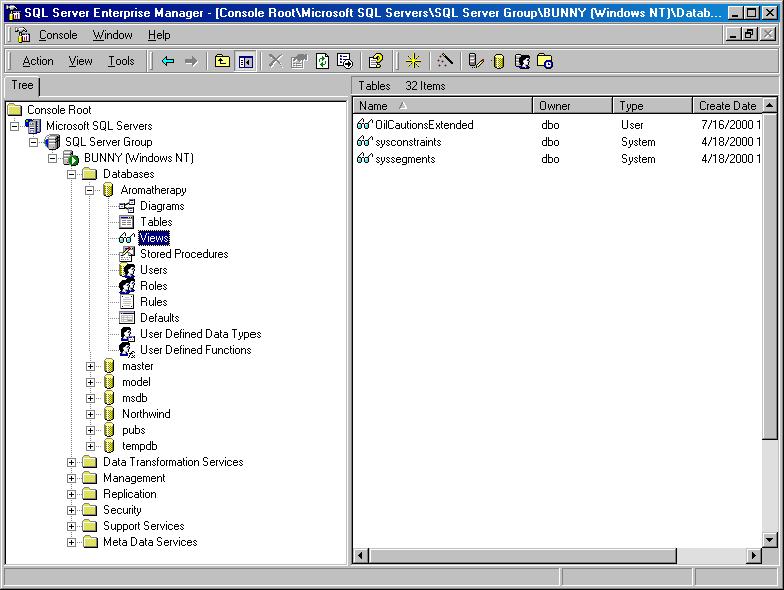Viewport: 784px width, 590px height.
Task: Collapse the Databases folder
Action: (x=72, y=174)
